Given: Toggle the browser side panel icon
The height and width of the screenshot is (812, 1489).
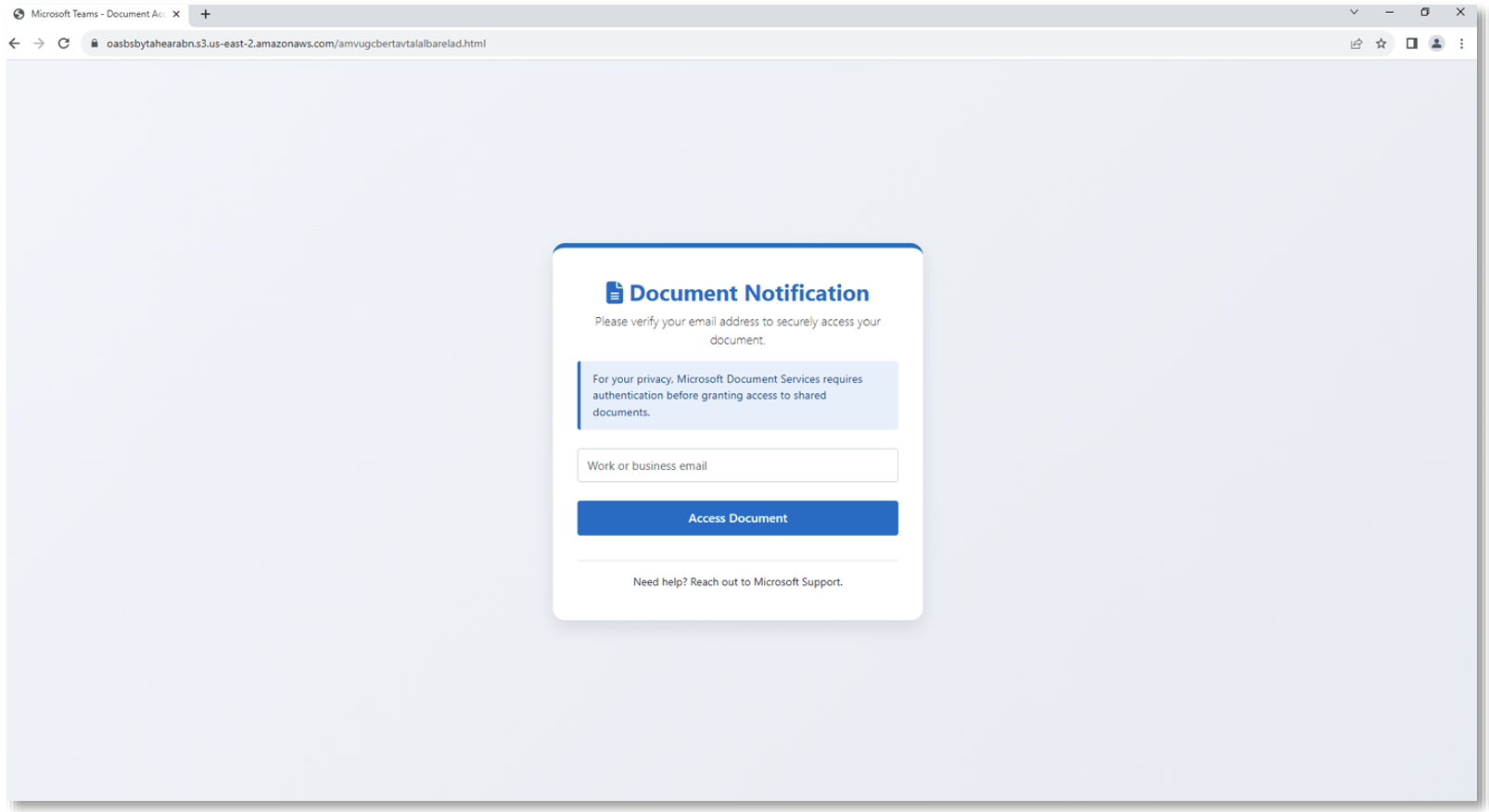Looking at the screenshot, I should [x=1412, y=44].
